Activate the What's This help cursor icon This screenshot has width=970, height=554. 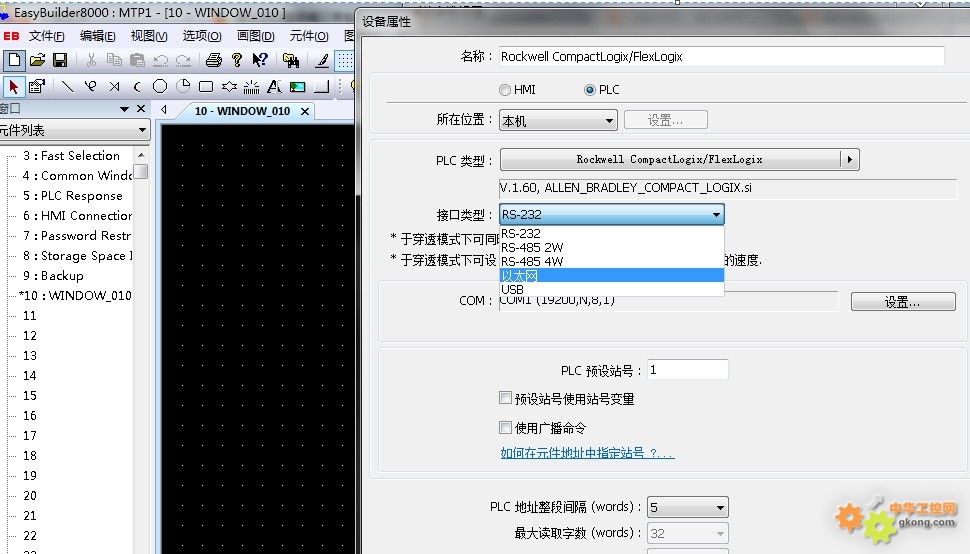pos(260,60)
